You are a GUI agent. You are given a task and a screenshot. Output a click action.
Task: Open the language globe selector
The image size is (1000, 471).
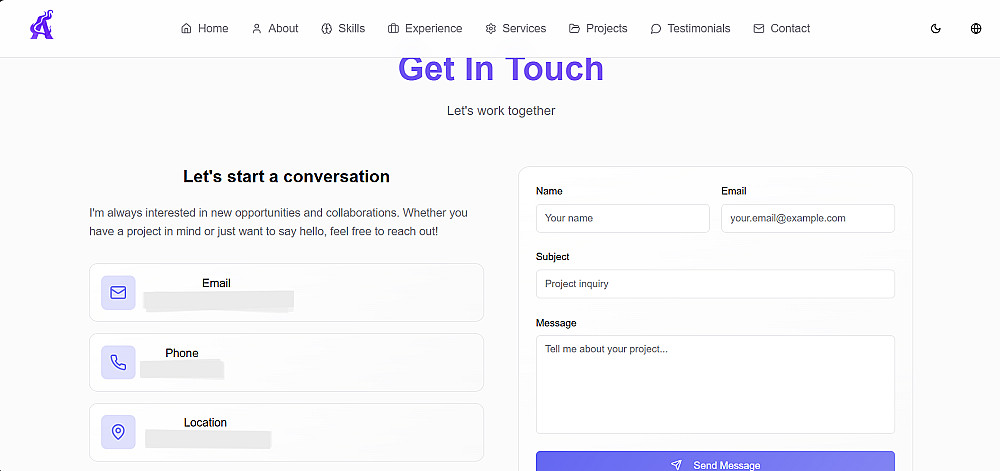(x=976, y=28)
